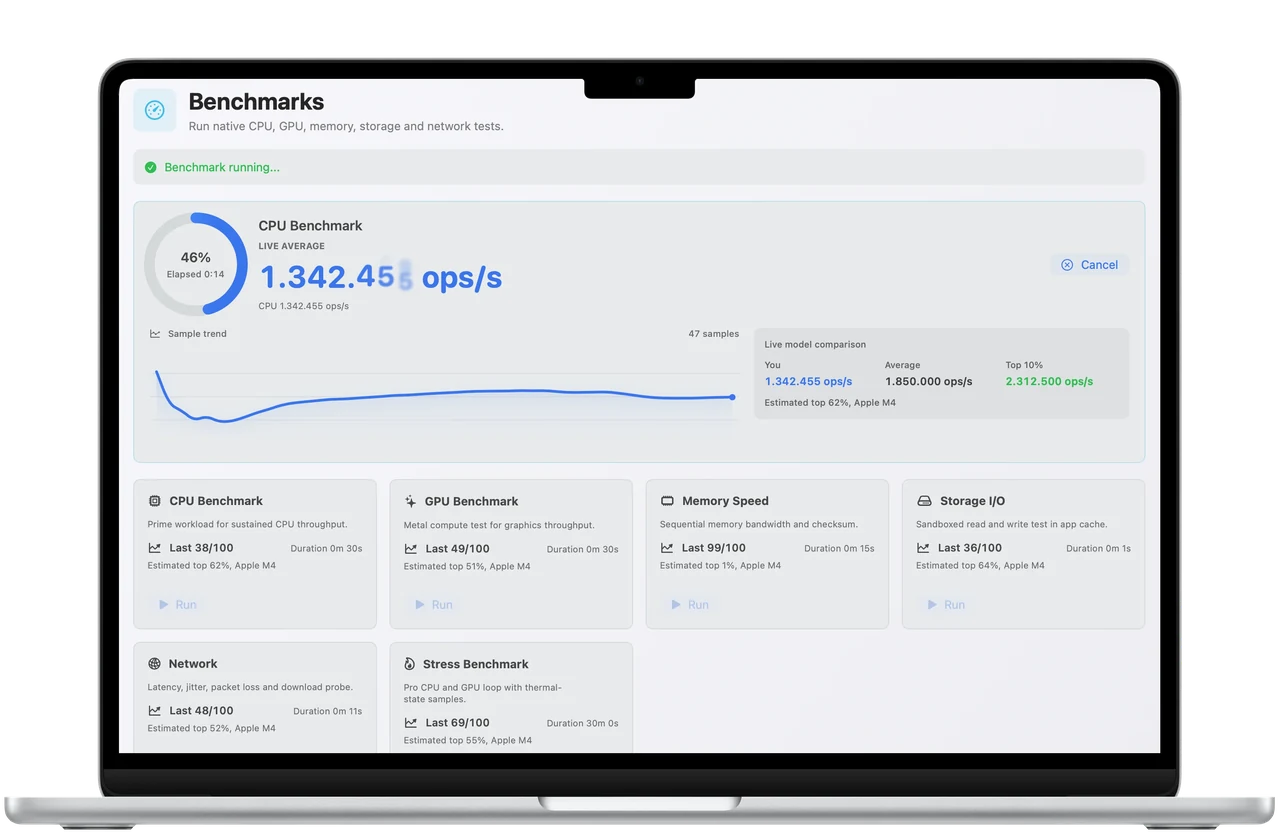
Task: Click the end point of the trend line
Action: [732, 397]
